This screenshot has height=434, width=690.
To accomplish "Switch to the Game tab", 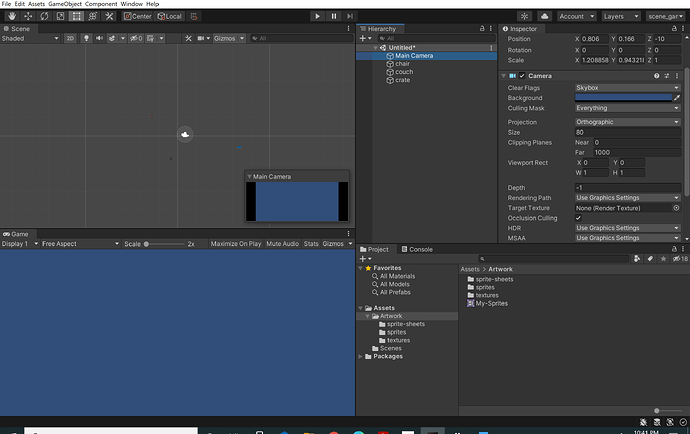I will coord(16,234).
